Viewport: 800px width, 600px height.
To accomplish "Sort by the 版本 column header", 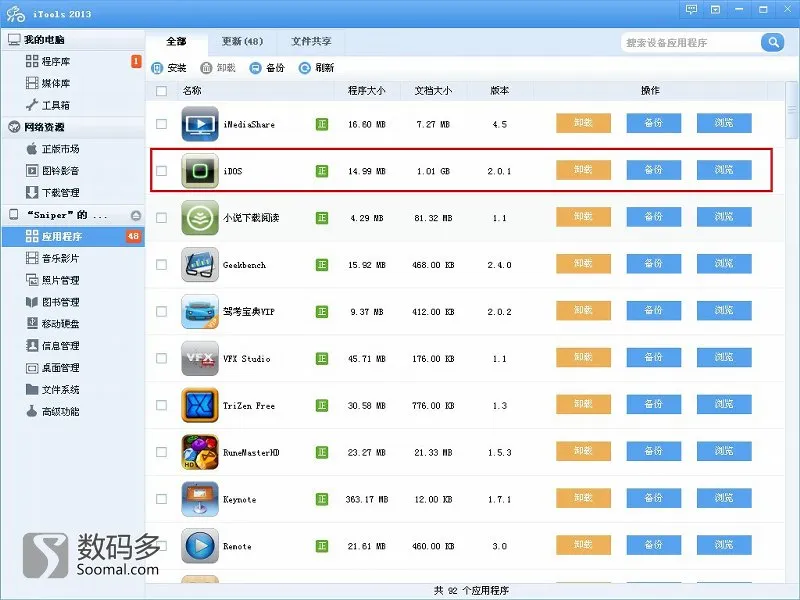I will point(499,91).
